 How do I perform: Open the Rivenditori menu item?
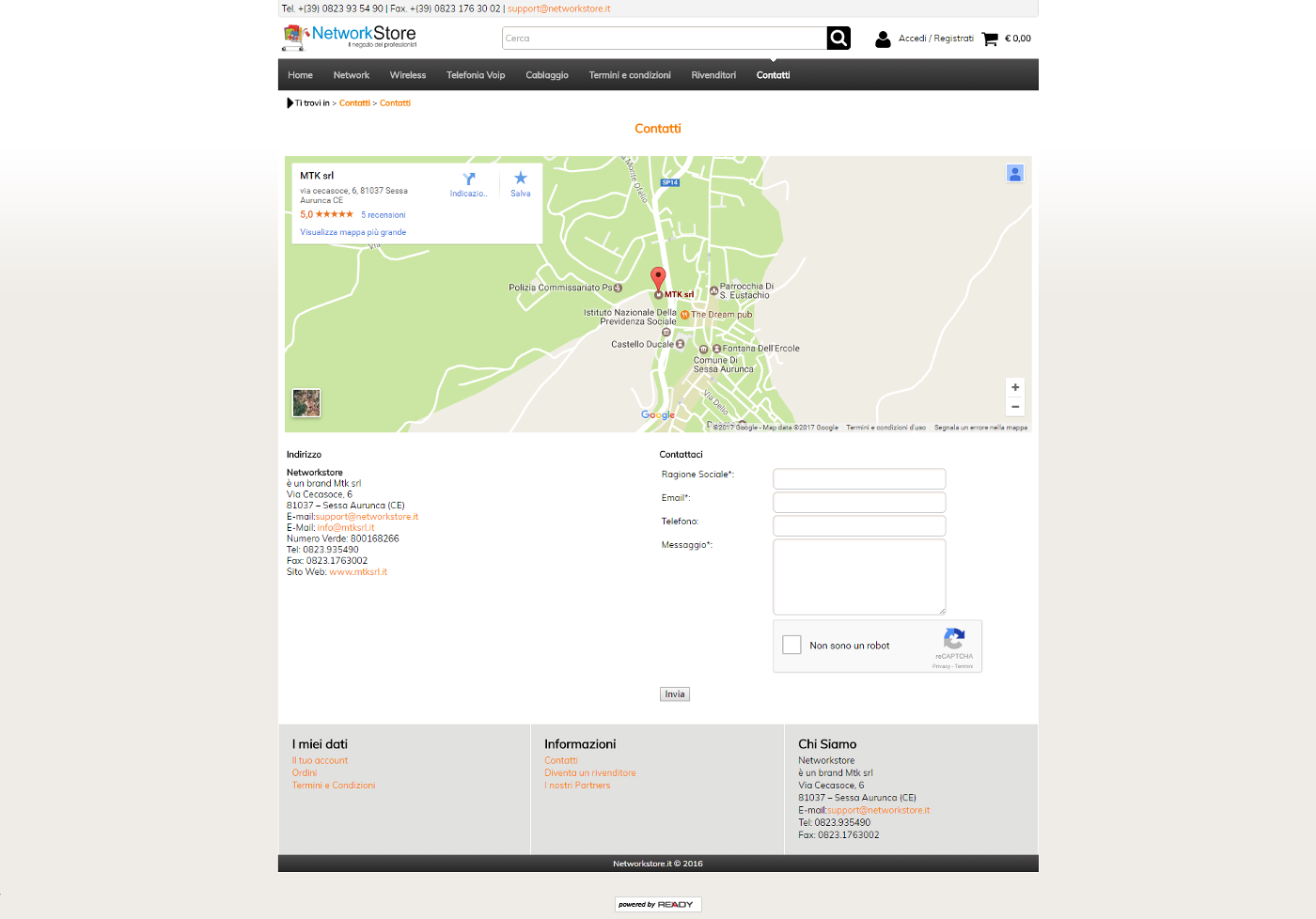pos(713,75)
